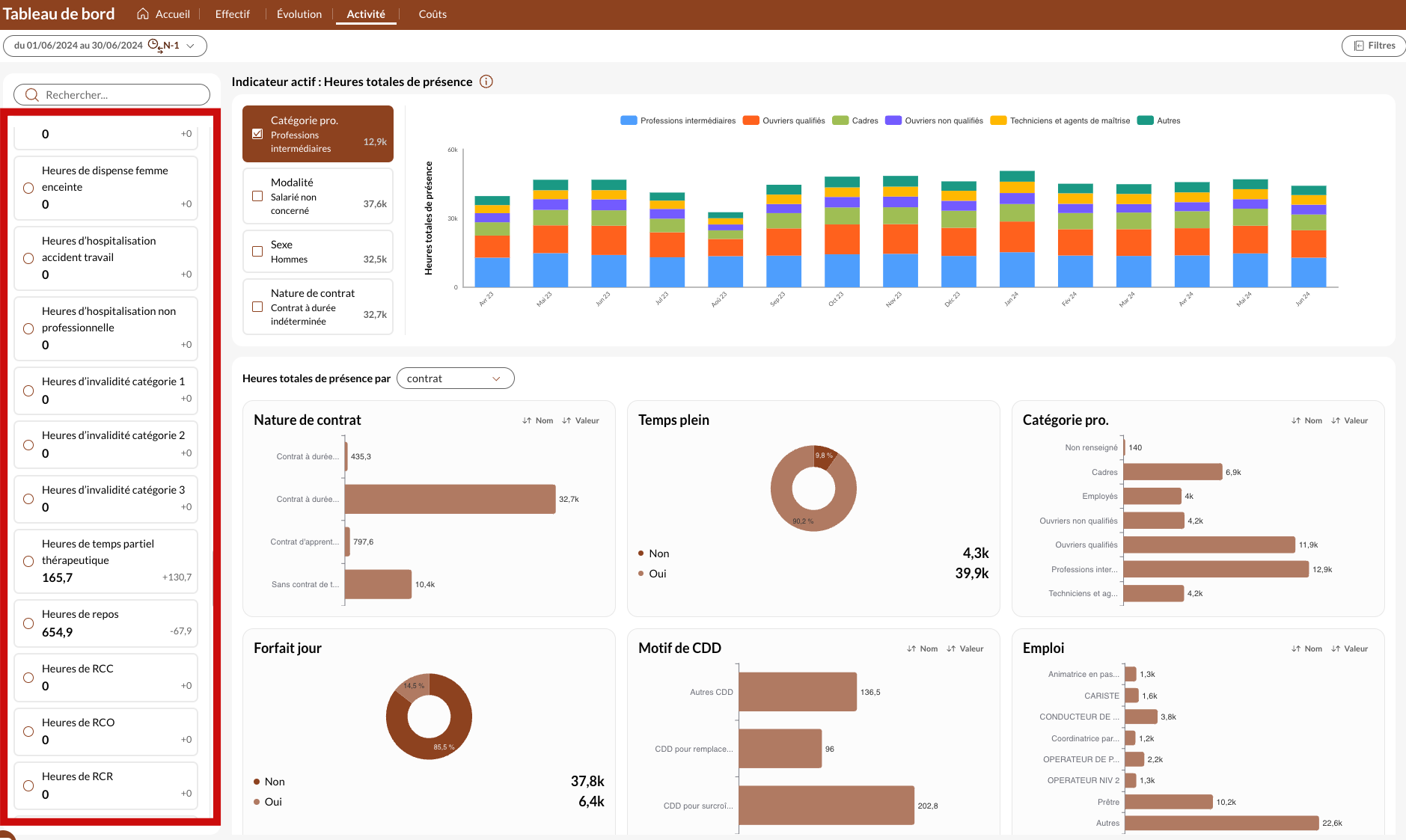Open the contrat breakdown dropdown
The height and width of the screenshot is (840, 1406).
pyautogui.click(x=455, y=378)
